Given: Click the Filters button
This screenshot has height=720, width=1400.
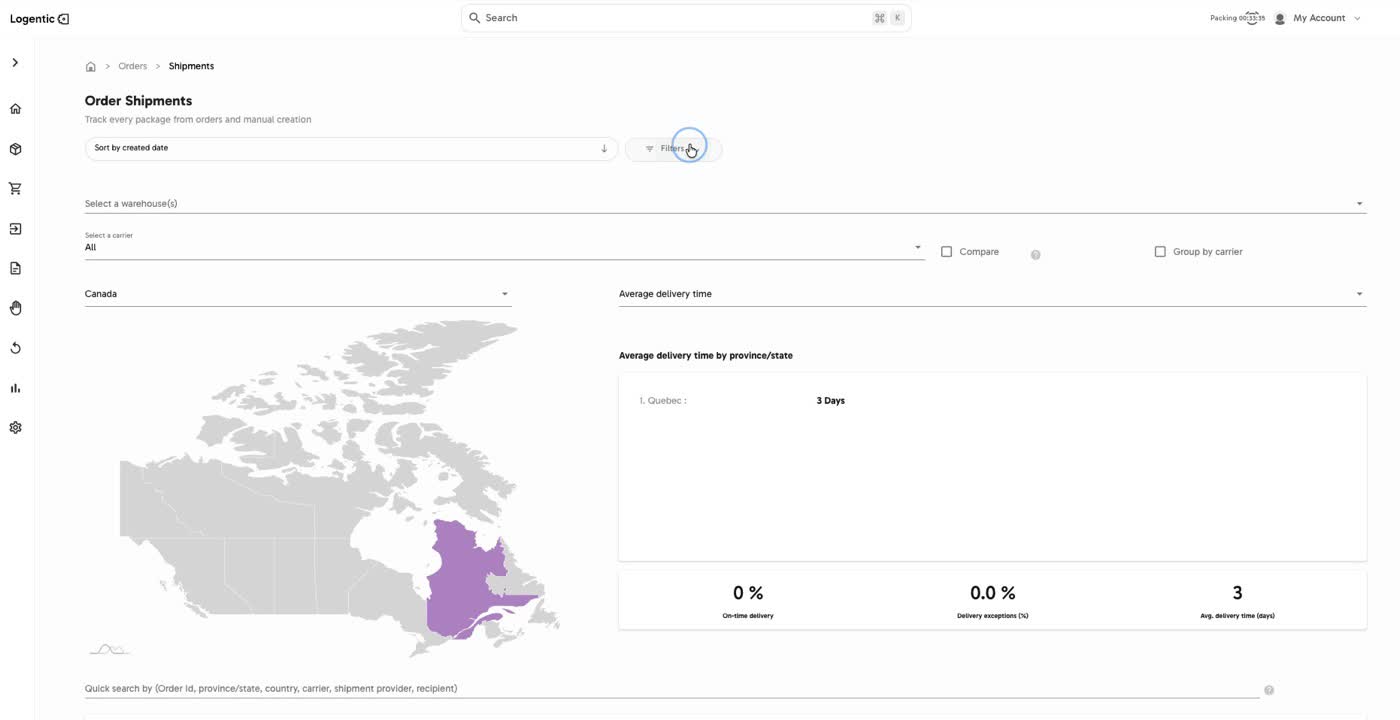Looking at the screenshot, I should tap(673, 149).
